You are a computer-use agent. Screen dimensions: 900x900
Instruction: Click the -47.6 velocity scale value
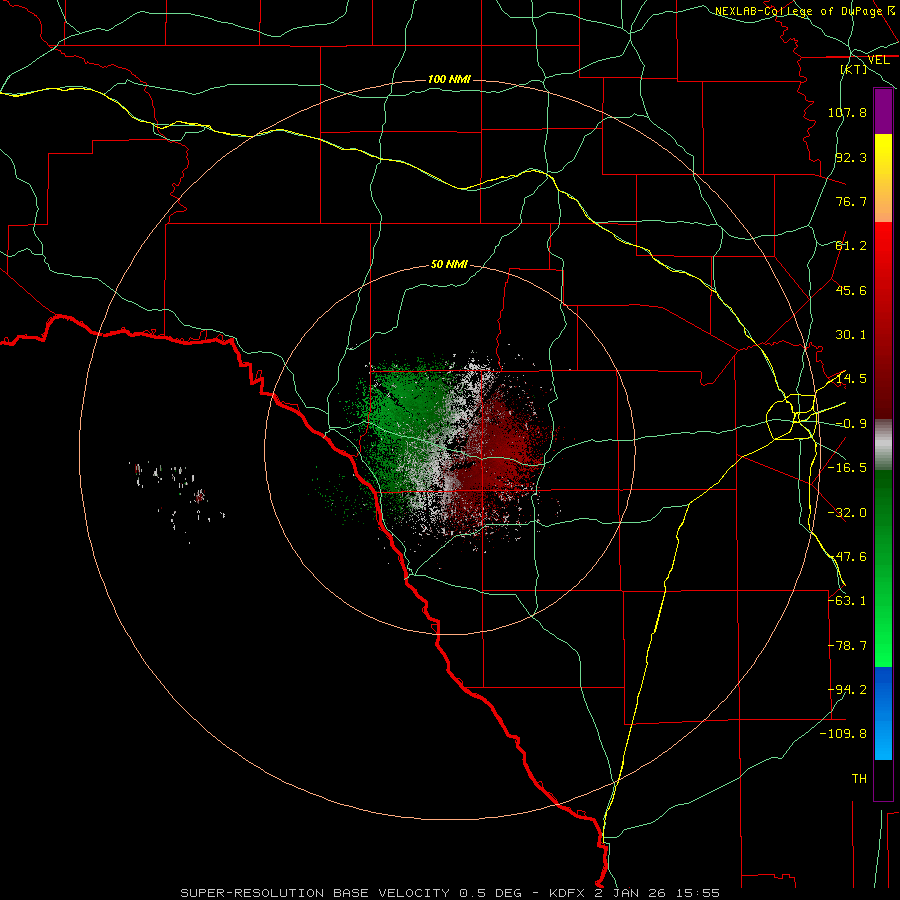pyautogui.click(x=847, y=557)
